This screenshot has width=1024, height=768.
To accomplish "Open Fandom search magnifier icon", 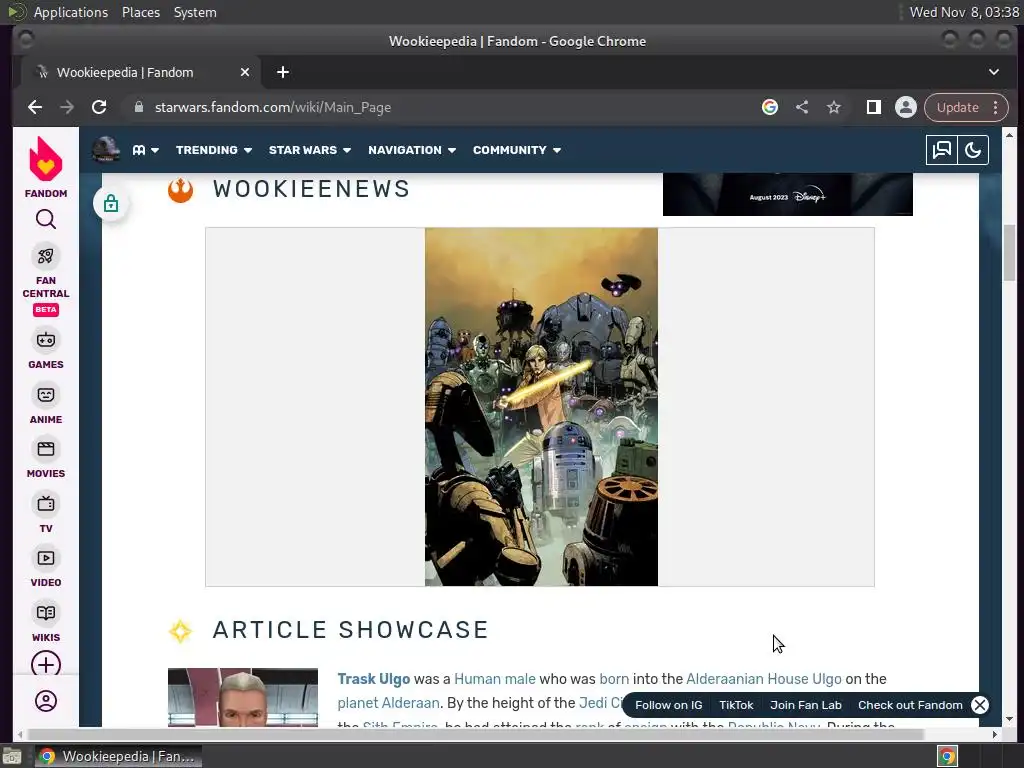I will (46, 219).
